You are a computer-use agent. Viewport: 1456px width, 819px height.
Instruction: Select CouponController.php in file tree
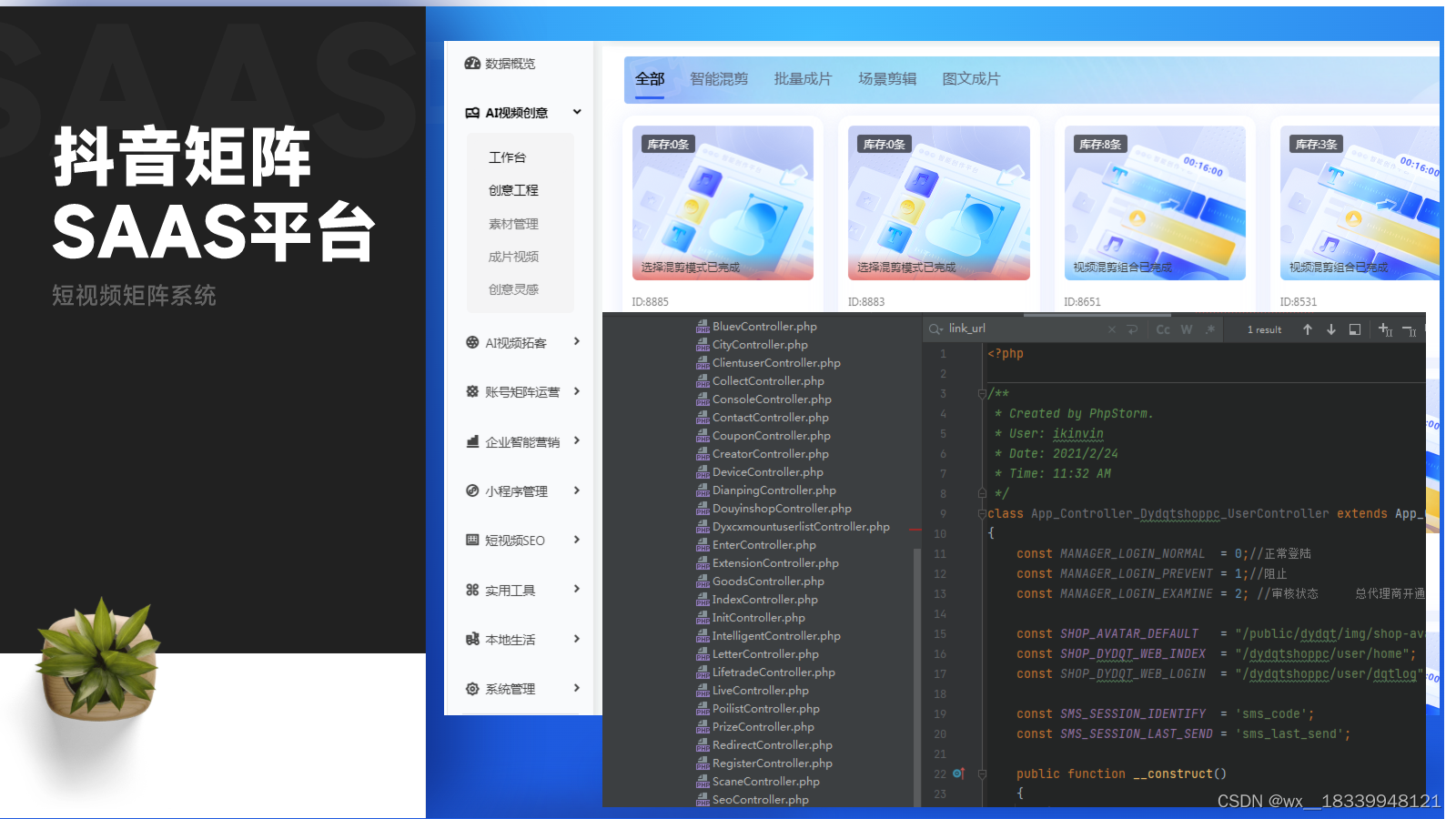[771, 436]
